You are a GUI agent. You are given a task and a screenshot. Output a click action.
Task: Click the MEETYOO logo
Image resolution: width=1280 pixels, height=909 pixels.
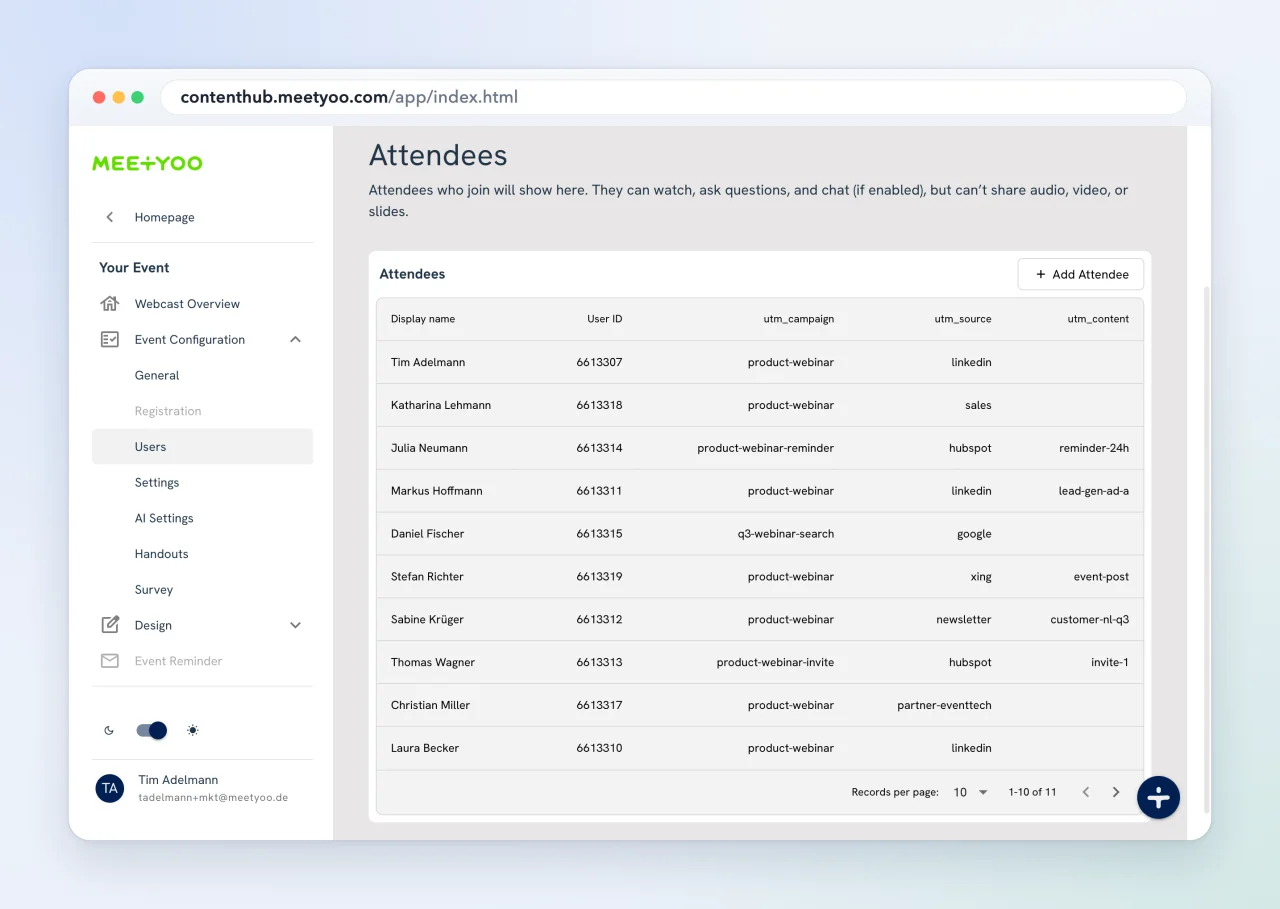pos(147,163)
